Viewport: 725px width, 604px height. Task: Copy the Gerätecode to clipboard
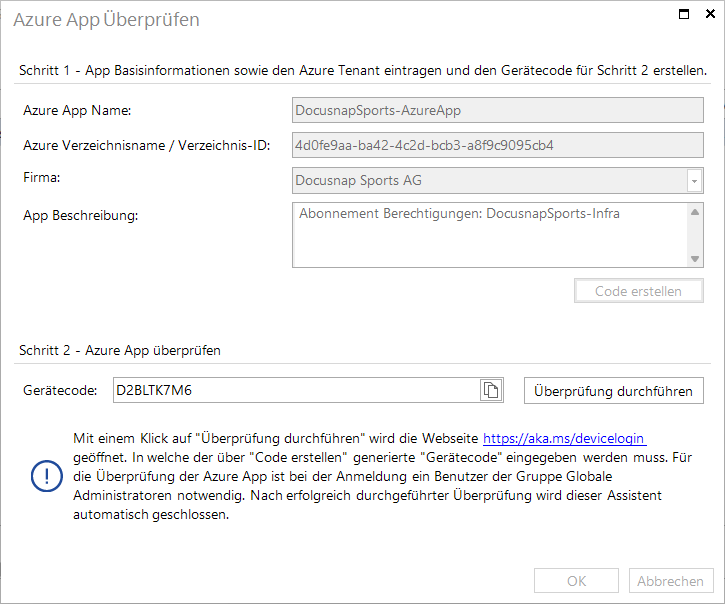coord(491,390)
